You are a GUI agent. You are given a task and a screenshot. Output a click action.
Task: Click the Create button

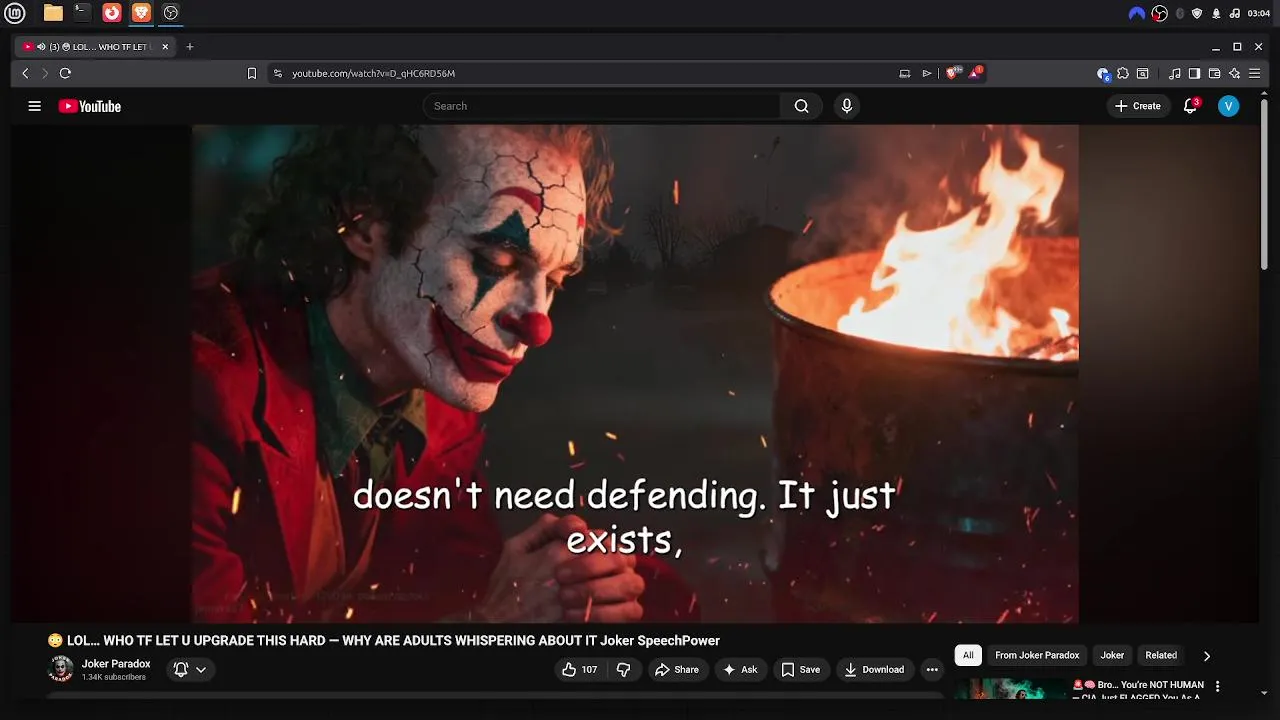point(1138,106)
